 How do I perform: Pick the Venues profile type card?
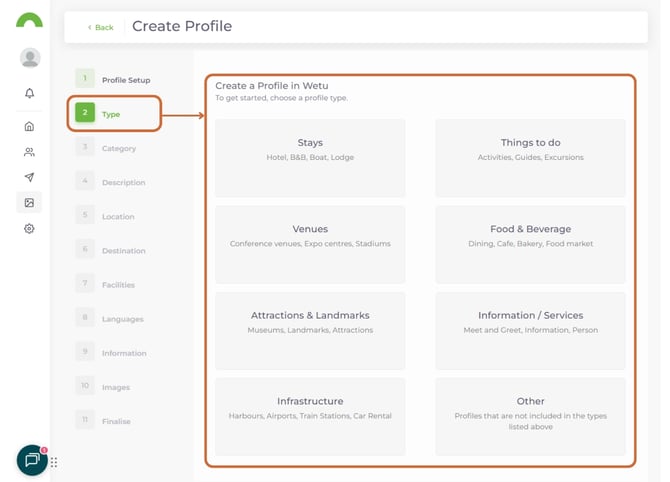coord(310,244)
